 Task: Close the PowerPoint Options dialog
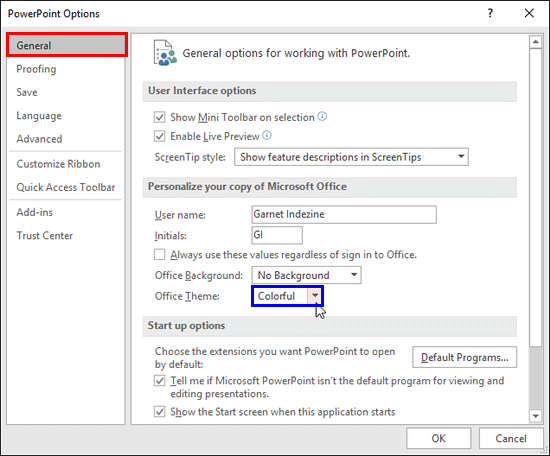pos(529,13)
